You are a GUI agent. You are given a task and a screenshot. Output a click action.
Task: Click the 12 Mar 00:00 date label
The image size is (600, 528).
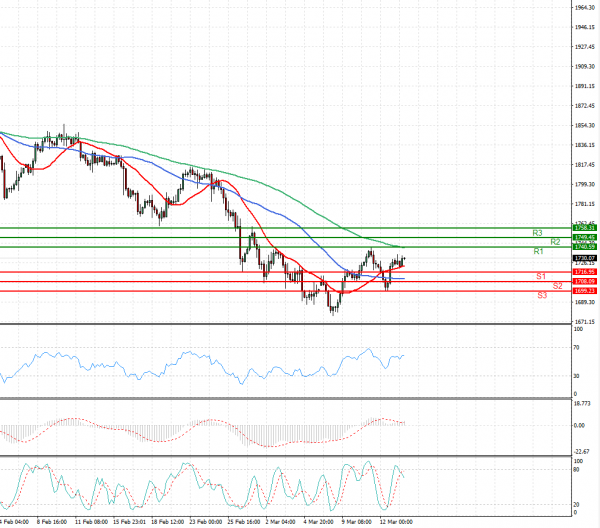tap(396, 522)
